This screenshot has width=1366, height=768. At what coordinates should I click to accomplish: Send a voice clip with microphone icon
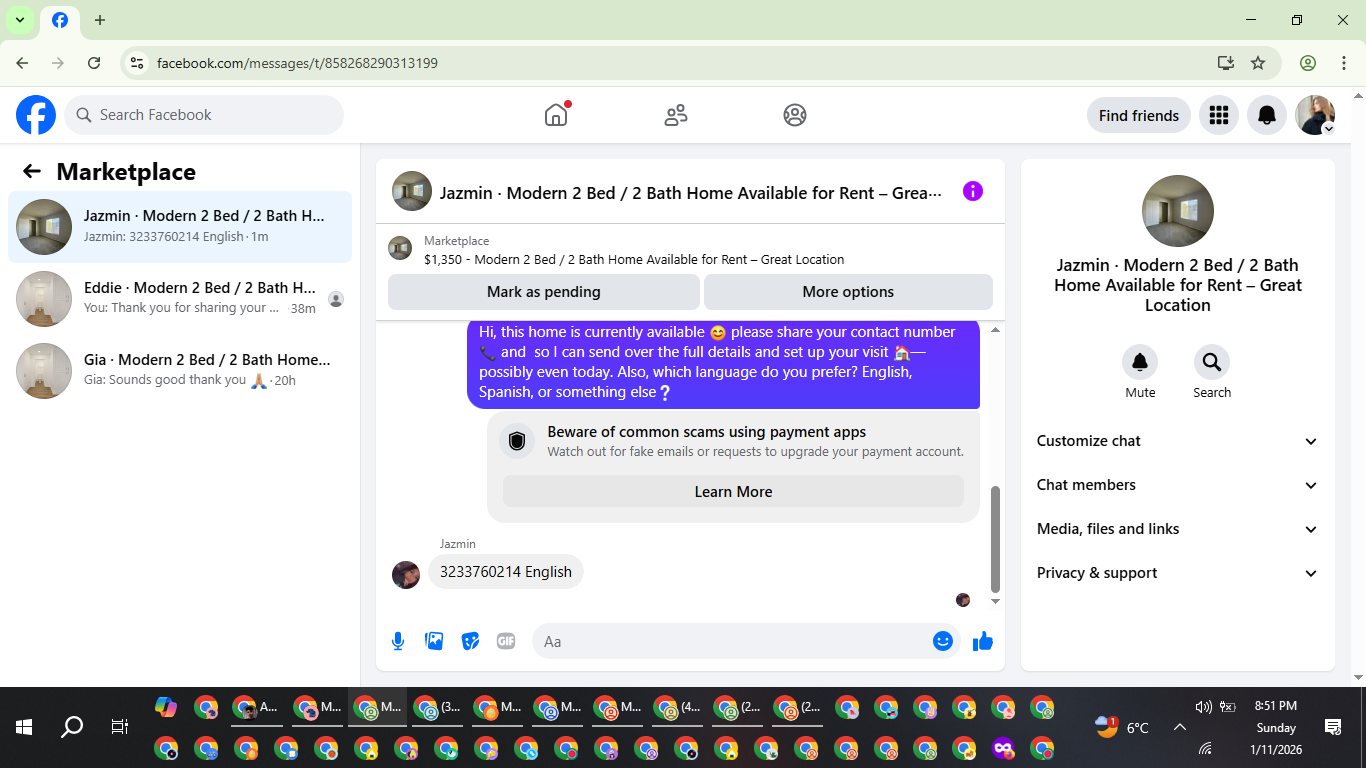click(x=398, y=641)
